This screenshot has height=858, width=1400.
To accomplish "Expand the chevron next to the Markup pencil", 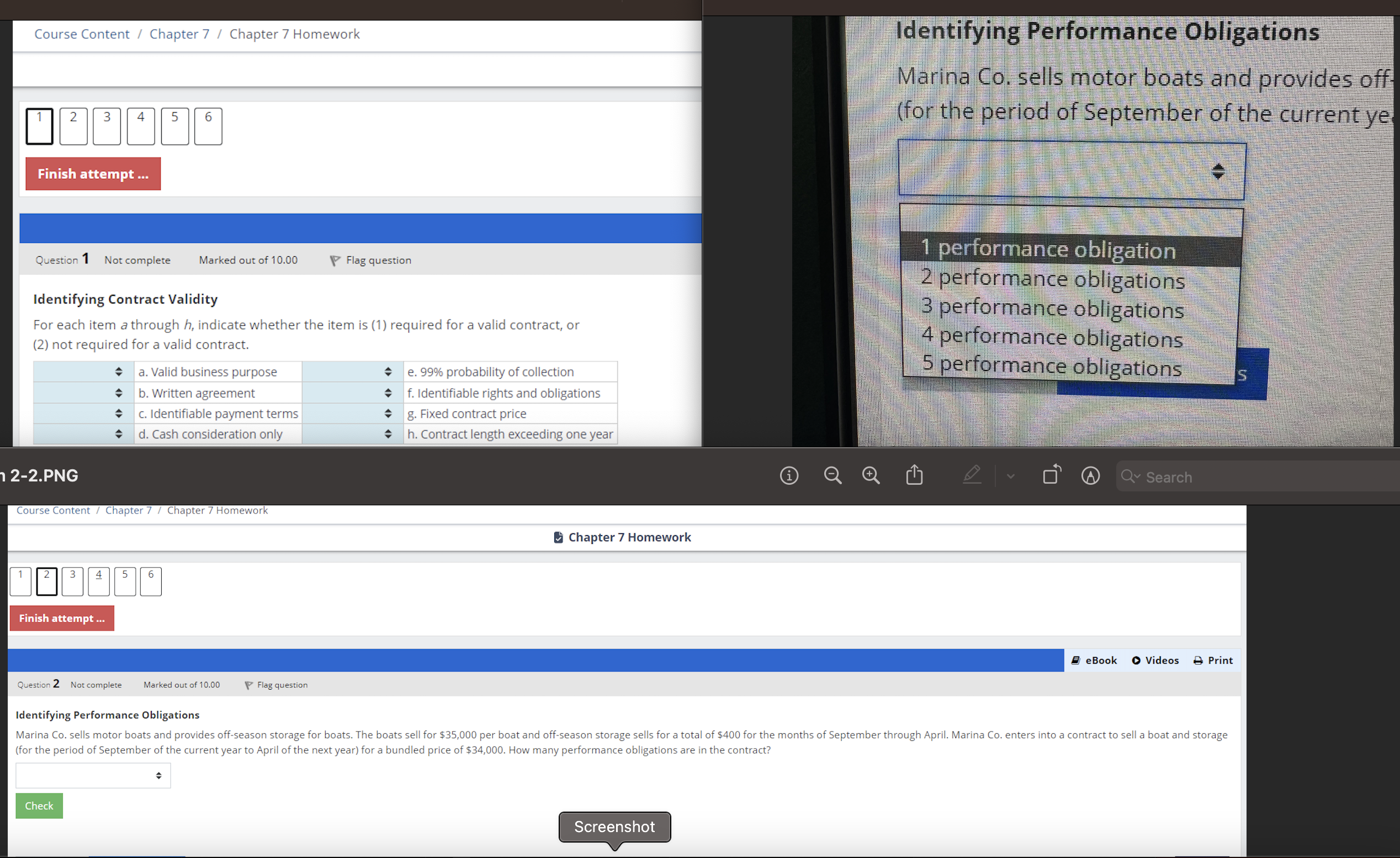I will coord(1010,476).
